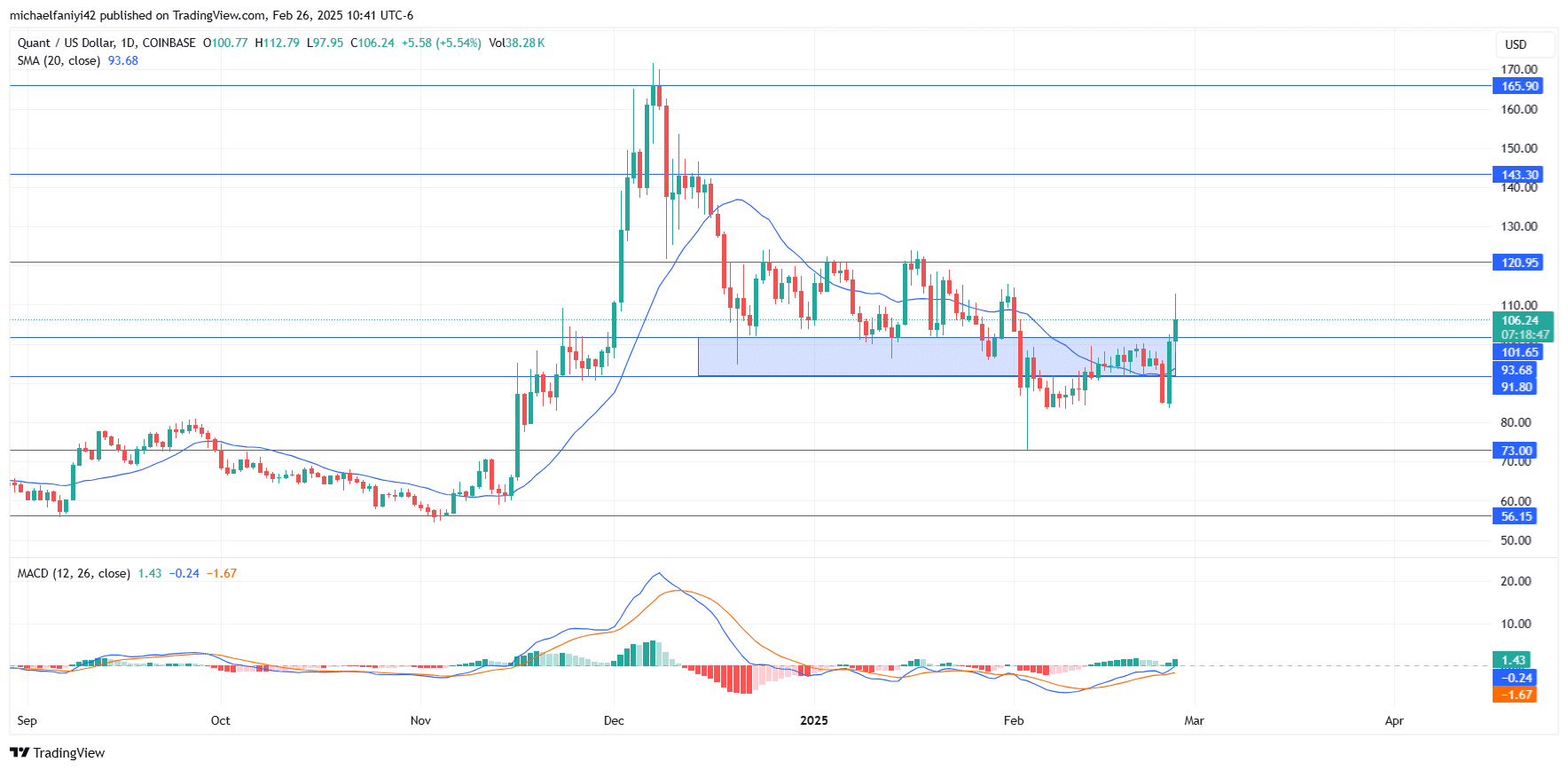Click the C106.24 close value readout
This screenshot has width=1568, height=770.
pyautogui.click(x=372, y=43)
